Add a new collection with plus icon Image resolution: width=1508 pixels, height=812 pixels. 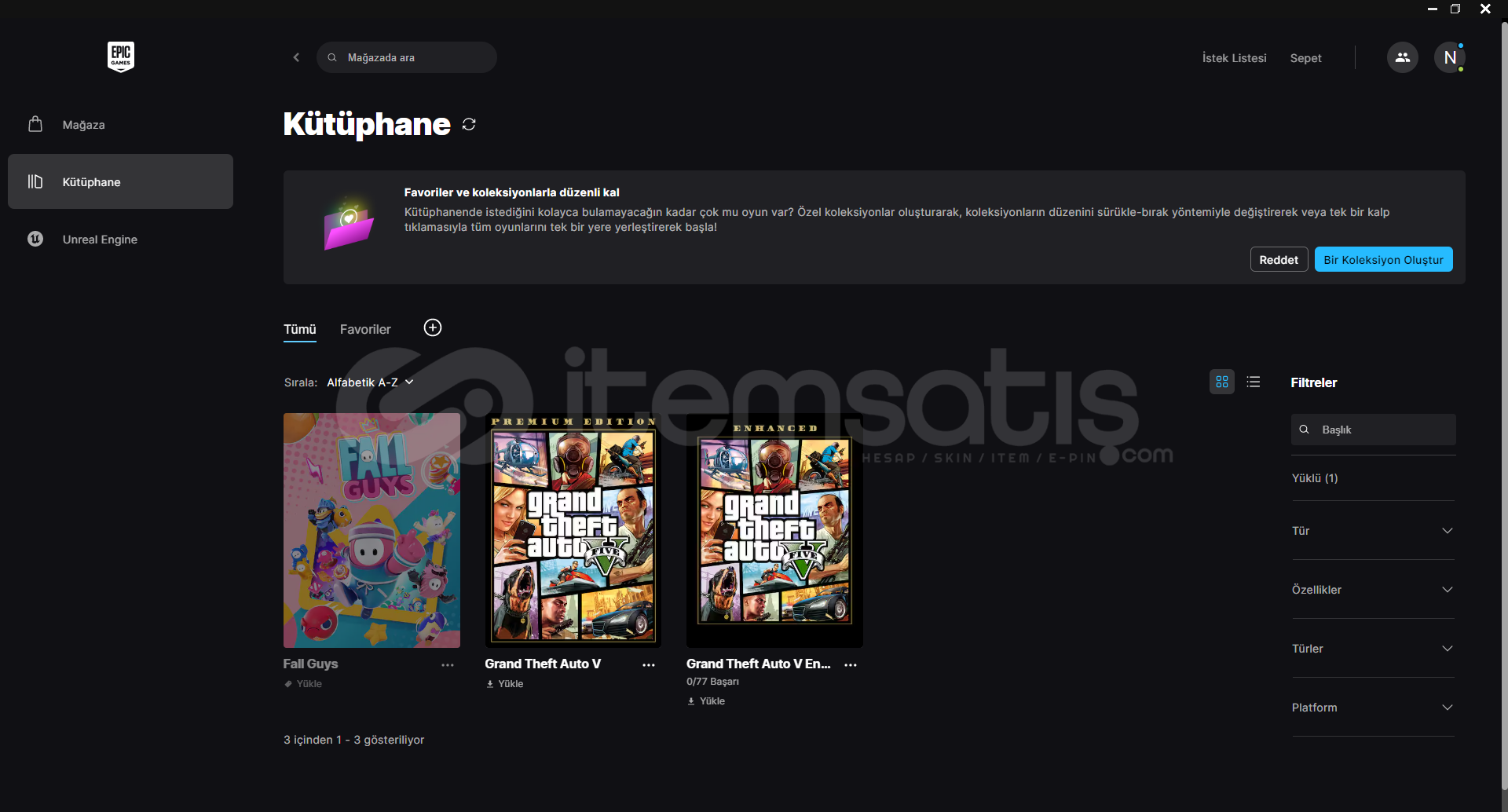(x=433, y=327)
